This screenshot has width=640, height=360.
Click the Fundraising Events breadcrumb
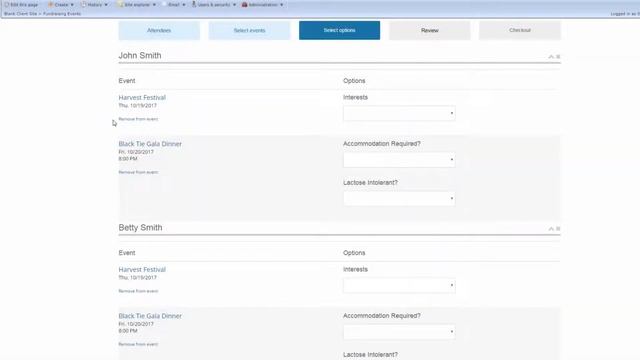62,13
